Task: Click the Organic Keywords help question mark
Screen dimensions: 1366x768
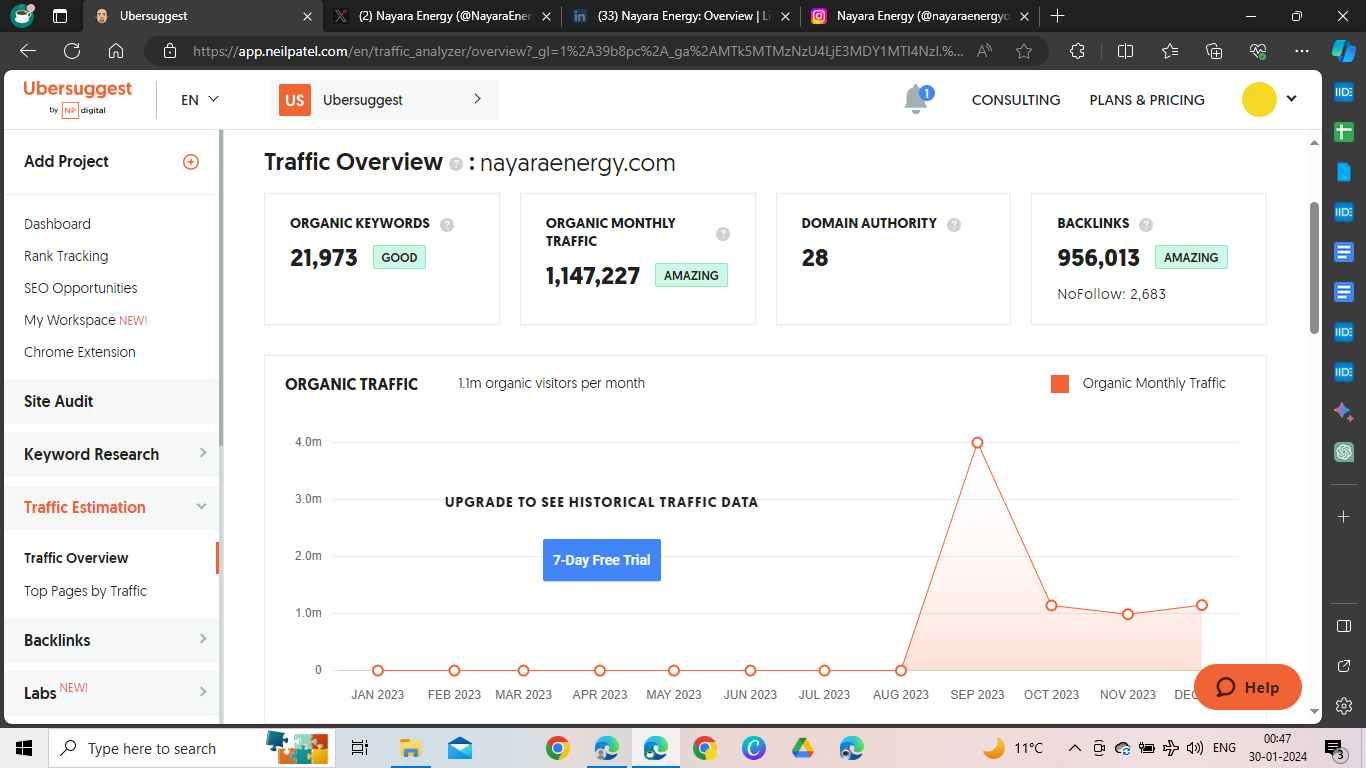Action: coord(446,225)
